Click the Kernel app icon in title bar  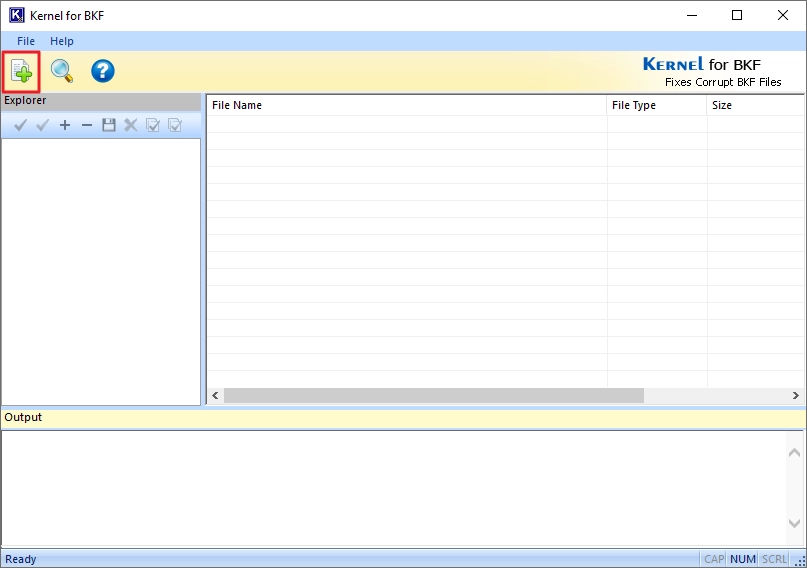coord(16,15)
